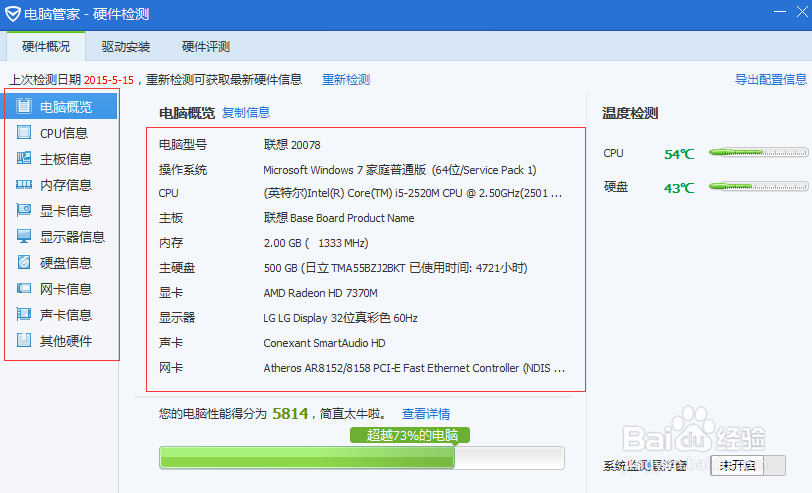Minimize the 硬件检测 window
The image size is (812, 493).
(779, 11)
